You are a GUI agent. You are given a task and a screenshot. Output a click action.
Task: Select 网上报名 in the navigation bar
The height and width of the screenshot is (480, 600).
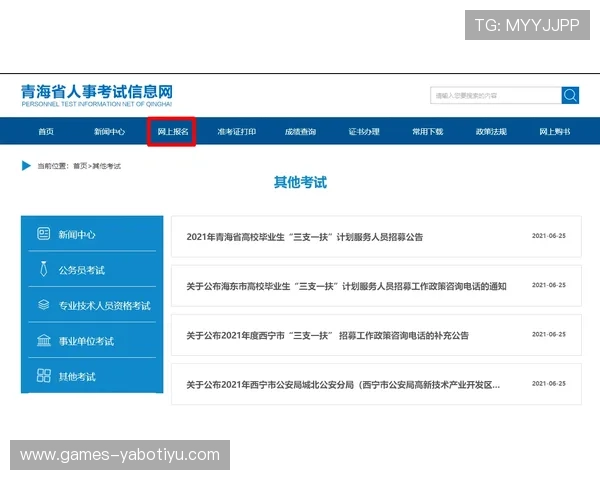click(x=173, y=132)
